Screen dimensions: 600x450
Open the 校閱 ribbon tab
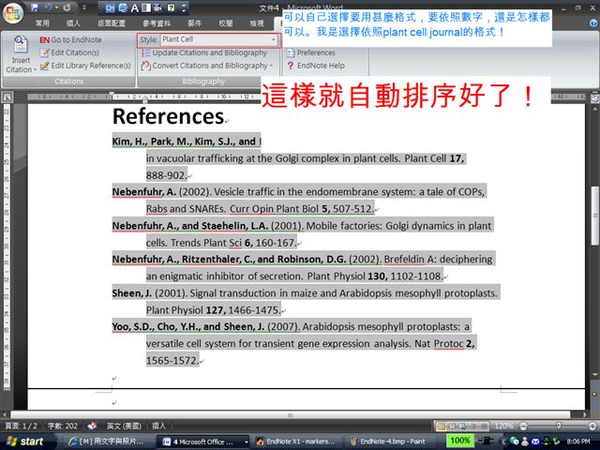coord(226,23)
